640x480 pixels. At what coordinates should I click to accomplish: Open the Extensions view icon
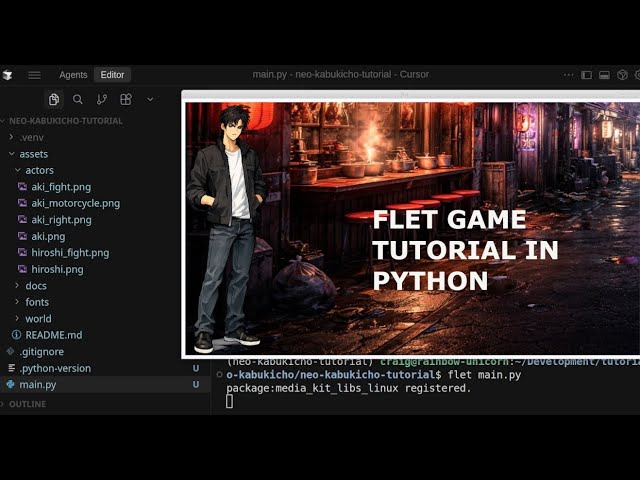tap(126, 99)
